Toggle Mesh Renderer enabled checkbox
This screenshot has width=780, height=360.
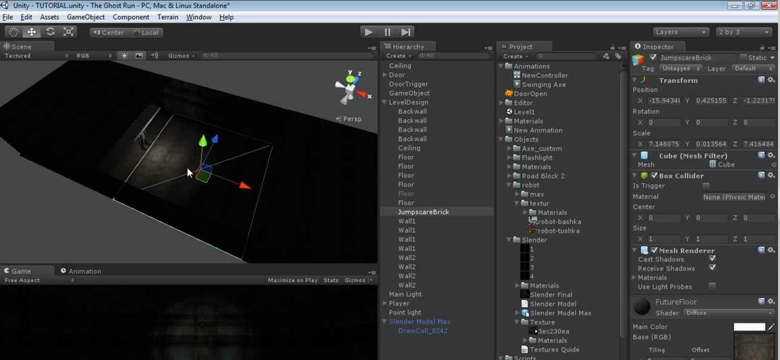pos(655,250)
